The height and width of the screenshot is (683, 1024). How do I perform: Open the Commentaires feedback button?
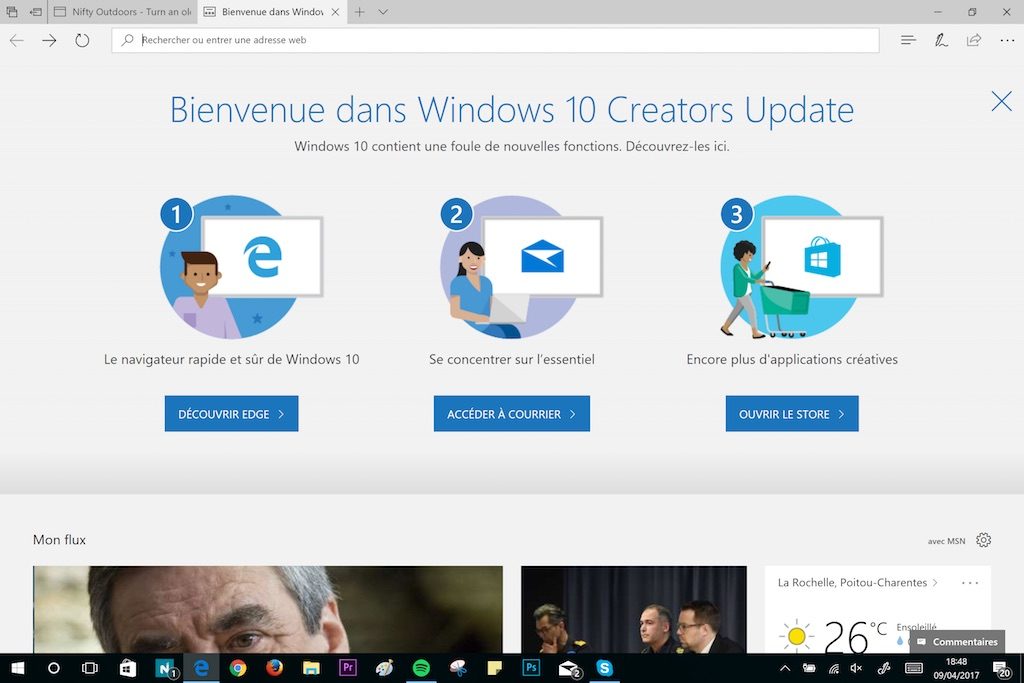pyautogui.click(x=957, y=642)
